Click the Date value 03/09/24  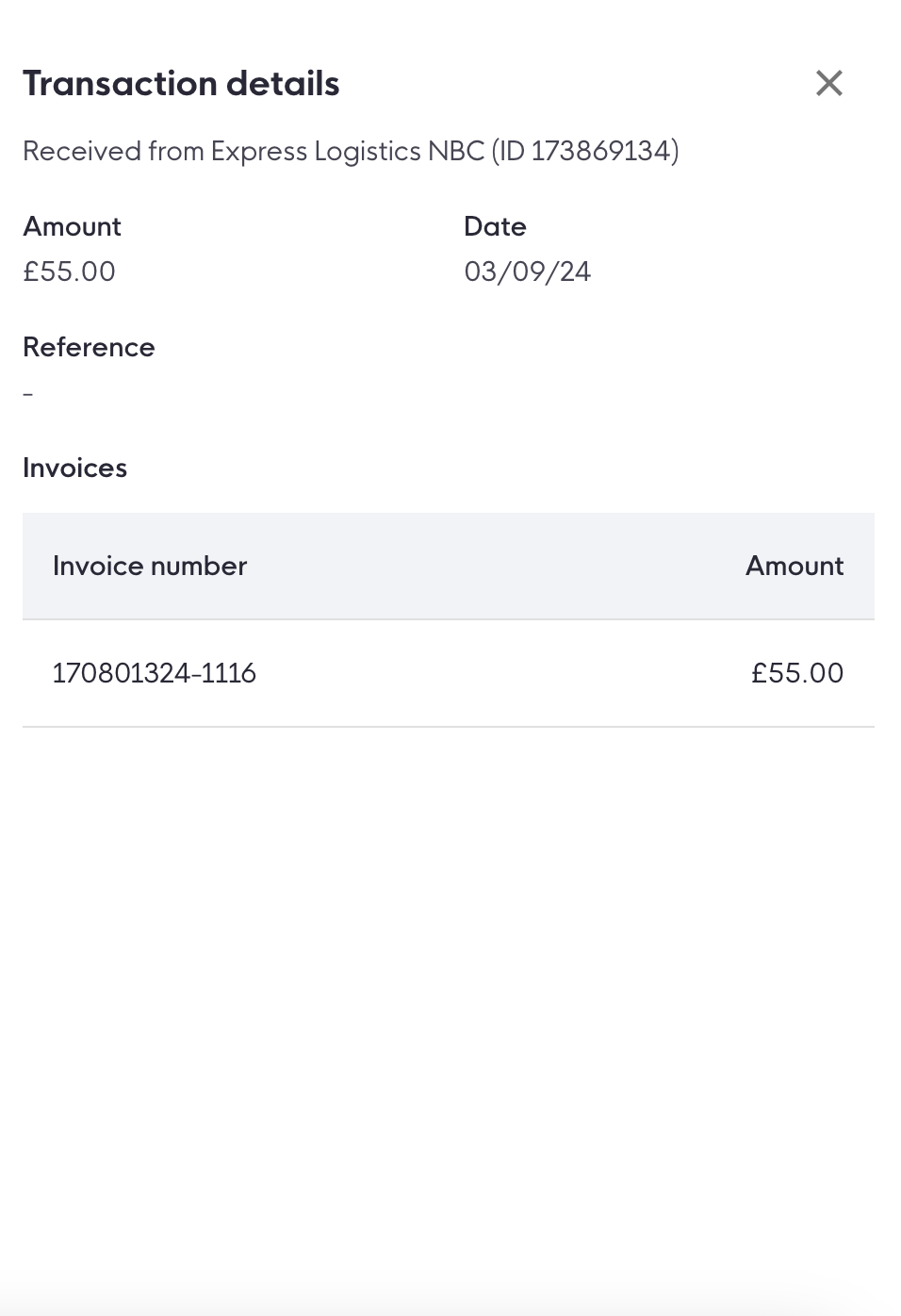tap(526, 271)
